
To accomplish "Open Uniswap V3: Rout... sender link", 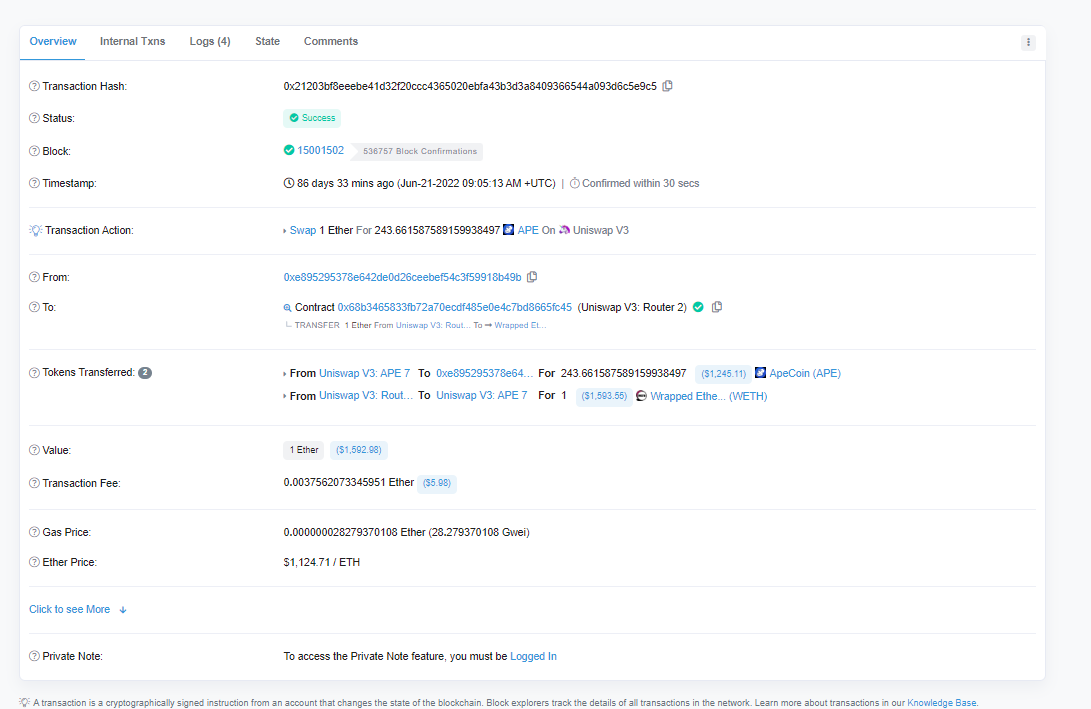I will click(x=366, y=395).
